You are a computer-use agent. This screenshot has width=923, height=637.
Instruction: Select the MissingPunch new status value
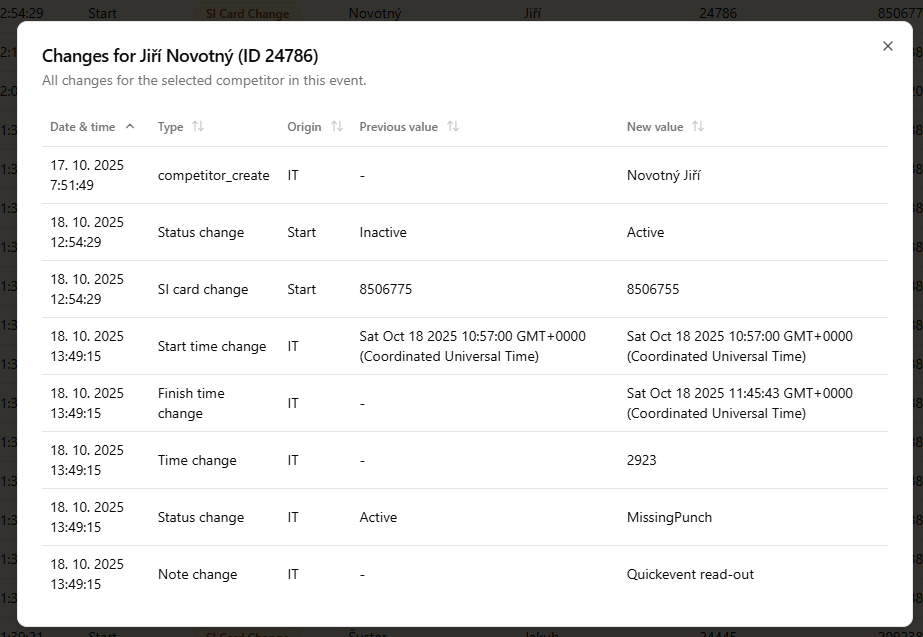[669, 517]
